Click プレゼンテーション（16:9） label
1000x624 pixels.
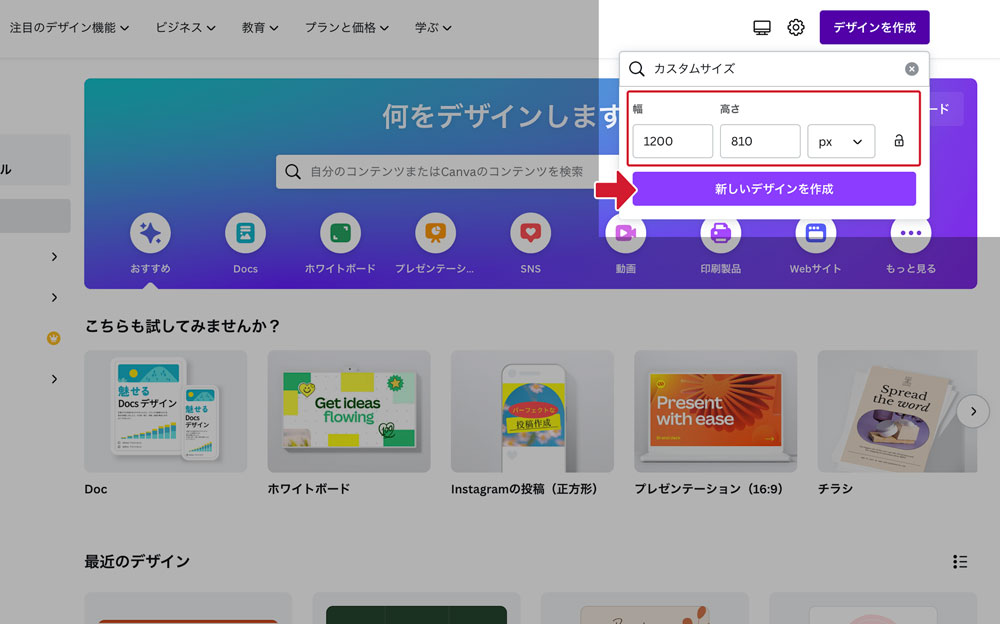tap(709, 489)
